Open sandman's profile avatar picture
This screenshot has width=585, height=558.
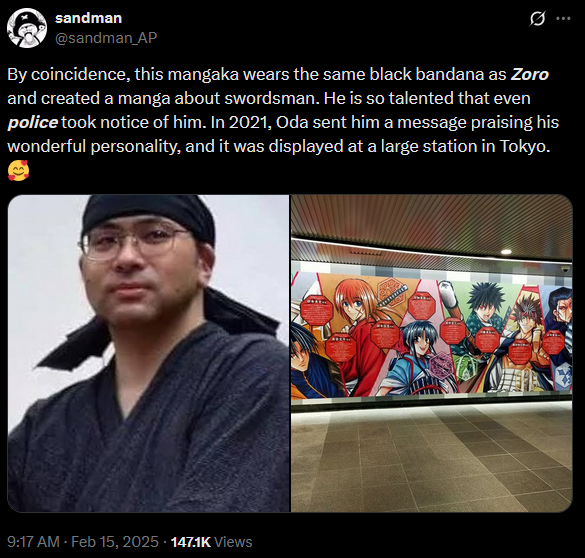coord(27,28)
